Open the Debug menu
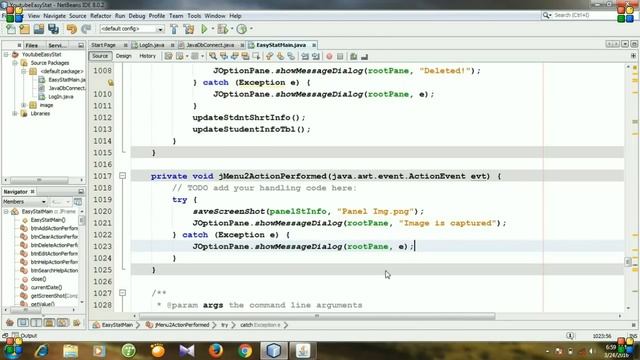 click(x=137, y=16)
